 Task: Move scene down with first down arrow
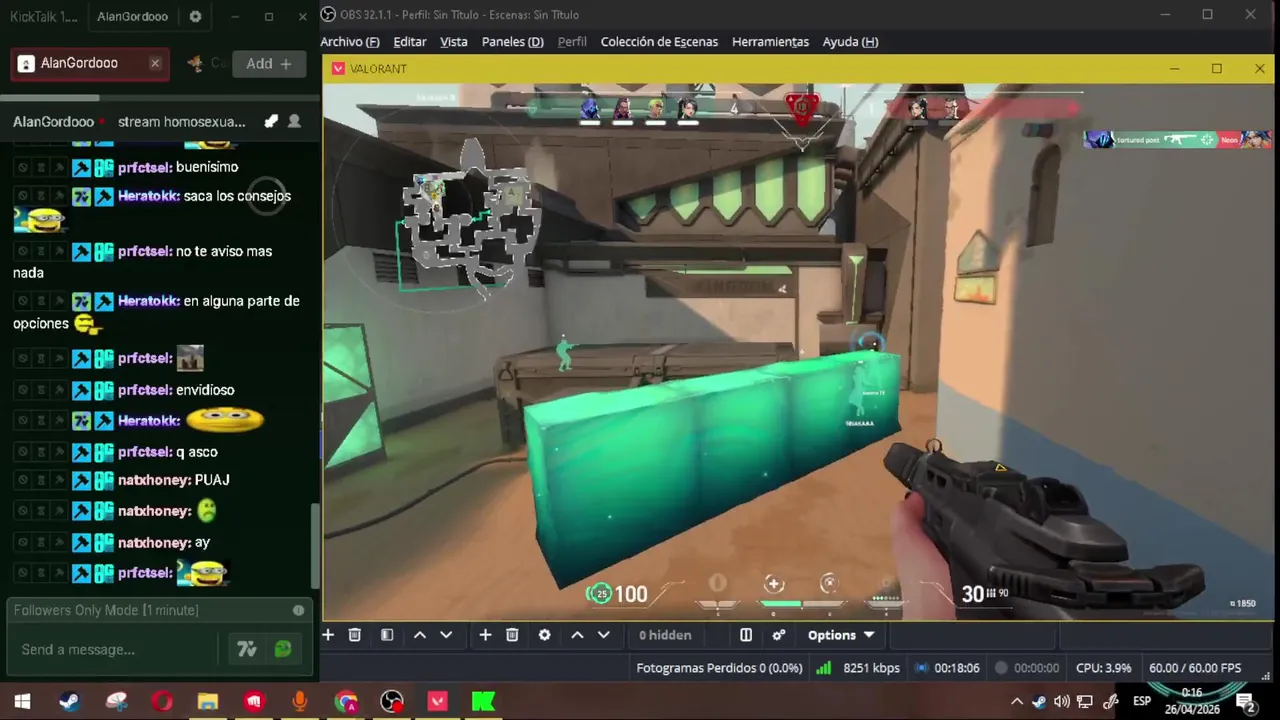(x=446, y=635)
